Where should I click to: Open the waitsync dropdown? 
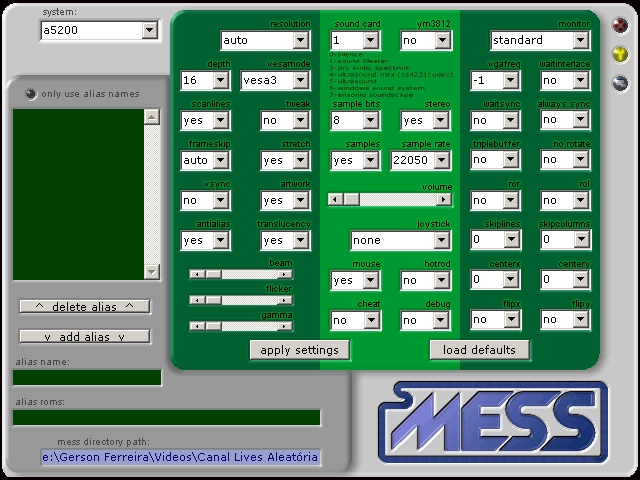tap(511, 120)
